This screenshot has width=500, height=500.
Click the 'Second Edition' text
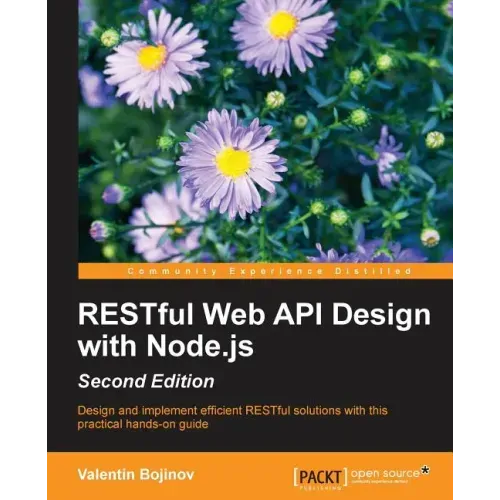146,381
